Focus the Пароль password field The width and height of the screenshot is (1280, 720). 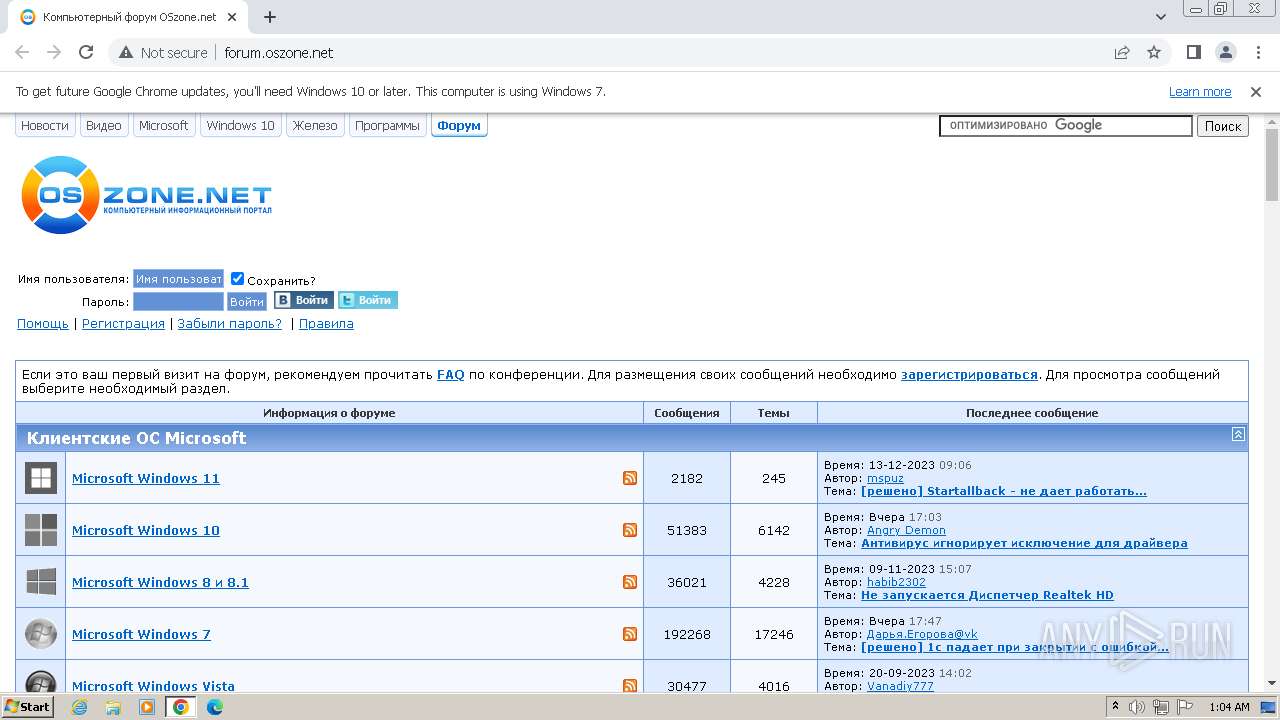click(x=178, y=301)
